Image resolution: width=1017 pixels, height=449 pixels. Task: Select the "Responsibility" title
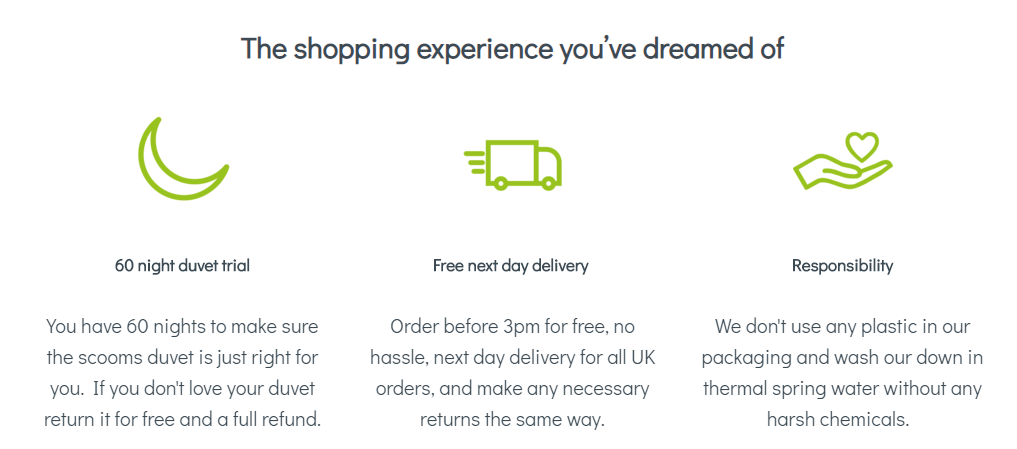[x=842, y=266]
